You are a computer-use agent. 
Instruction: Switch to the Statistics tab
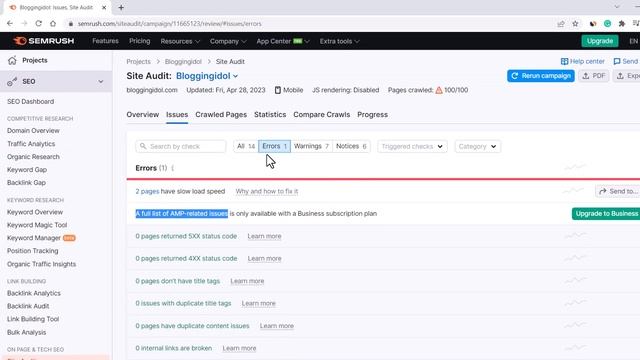tap(270, 115)
